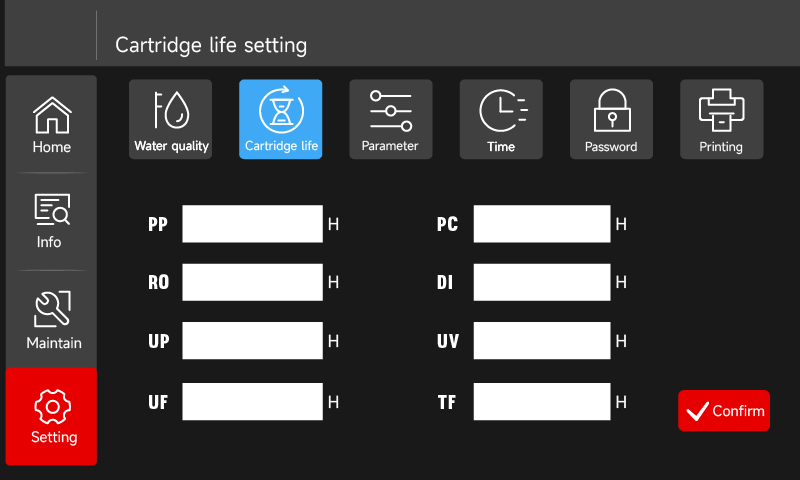The height and width of the screenshot is (480, 800).
Task: Open the Water quality settings icon
Action: click(x=170, y=119)
